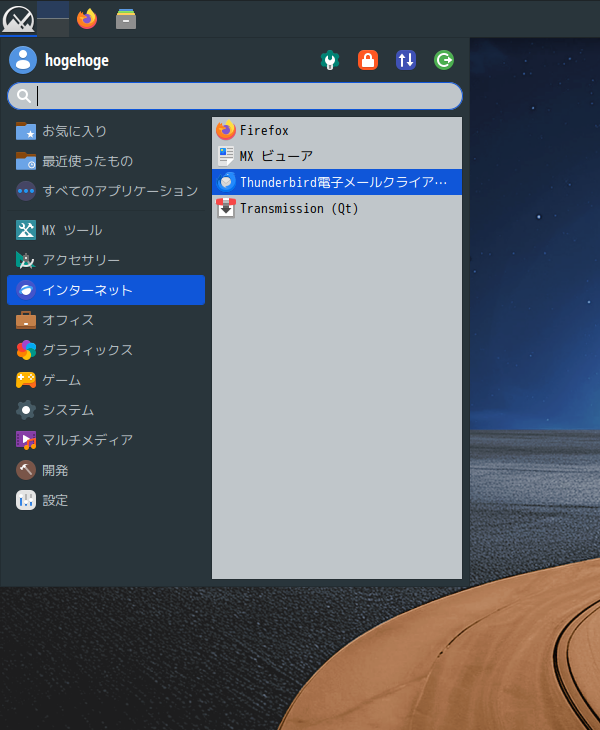
Task: Click the magnifier icon in search box
Action: click(24, 96)
